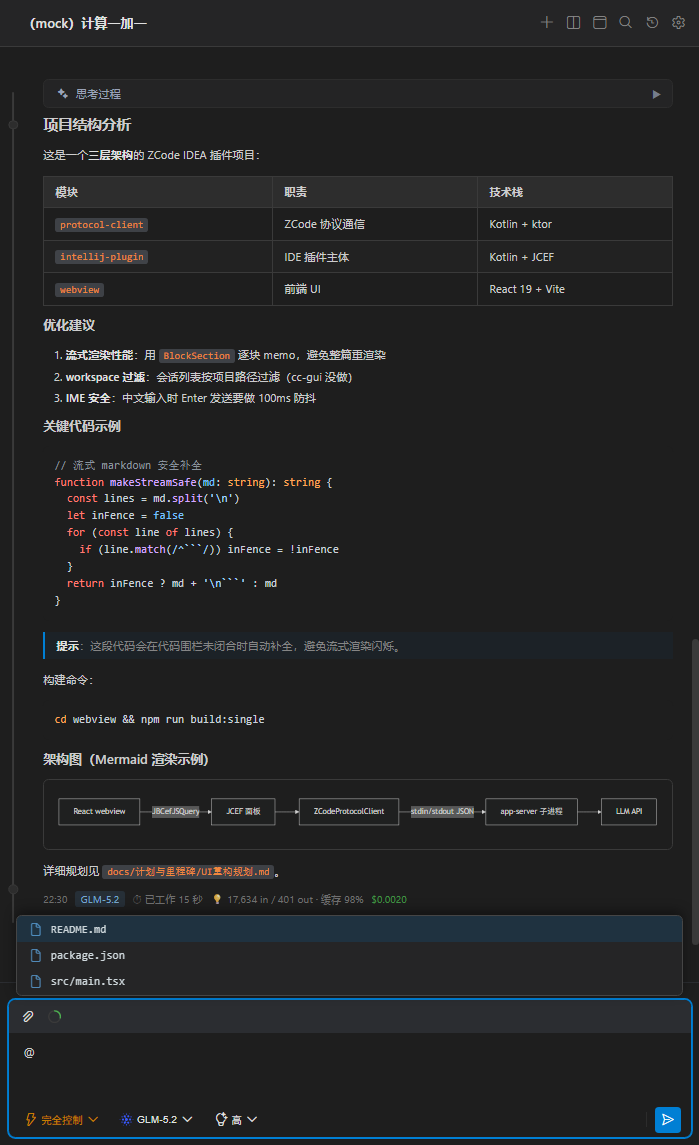Click the app-server 子进程 diagram node
Screen dimensions: 699x1145
tap(531, 811)
